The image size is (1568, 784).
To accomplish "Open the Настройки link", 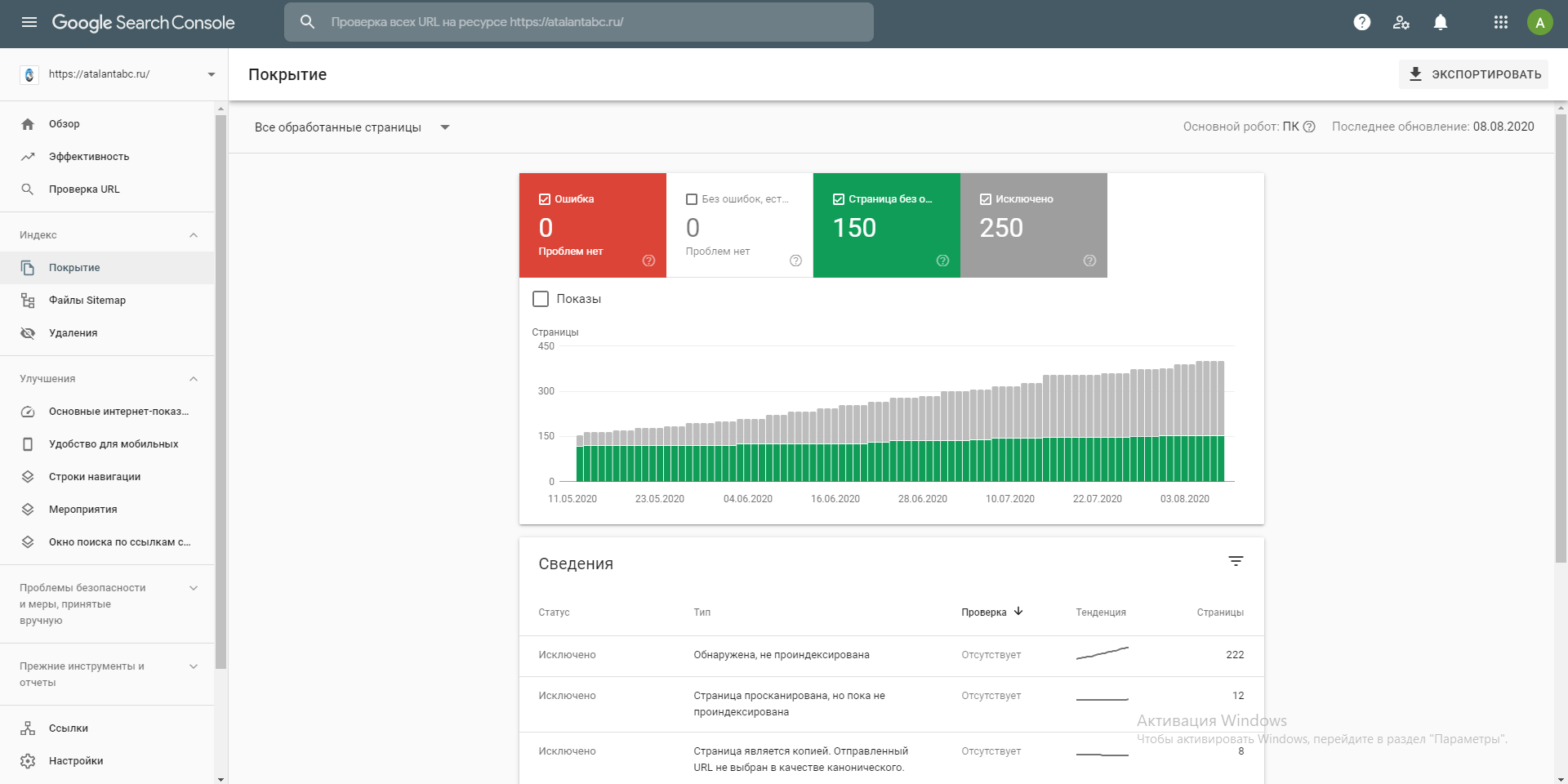I will click(107, 761).
